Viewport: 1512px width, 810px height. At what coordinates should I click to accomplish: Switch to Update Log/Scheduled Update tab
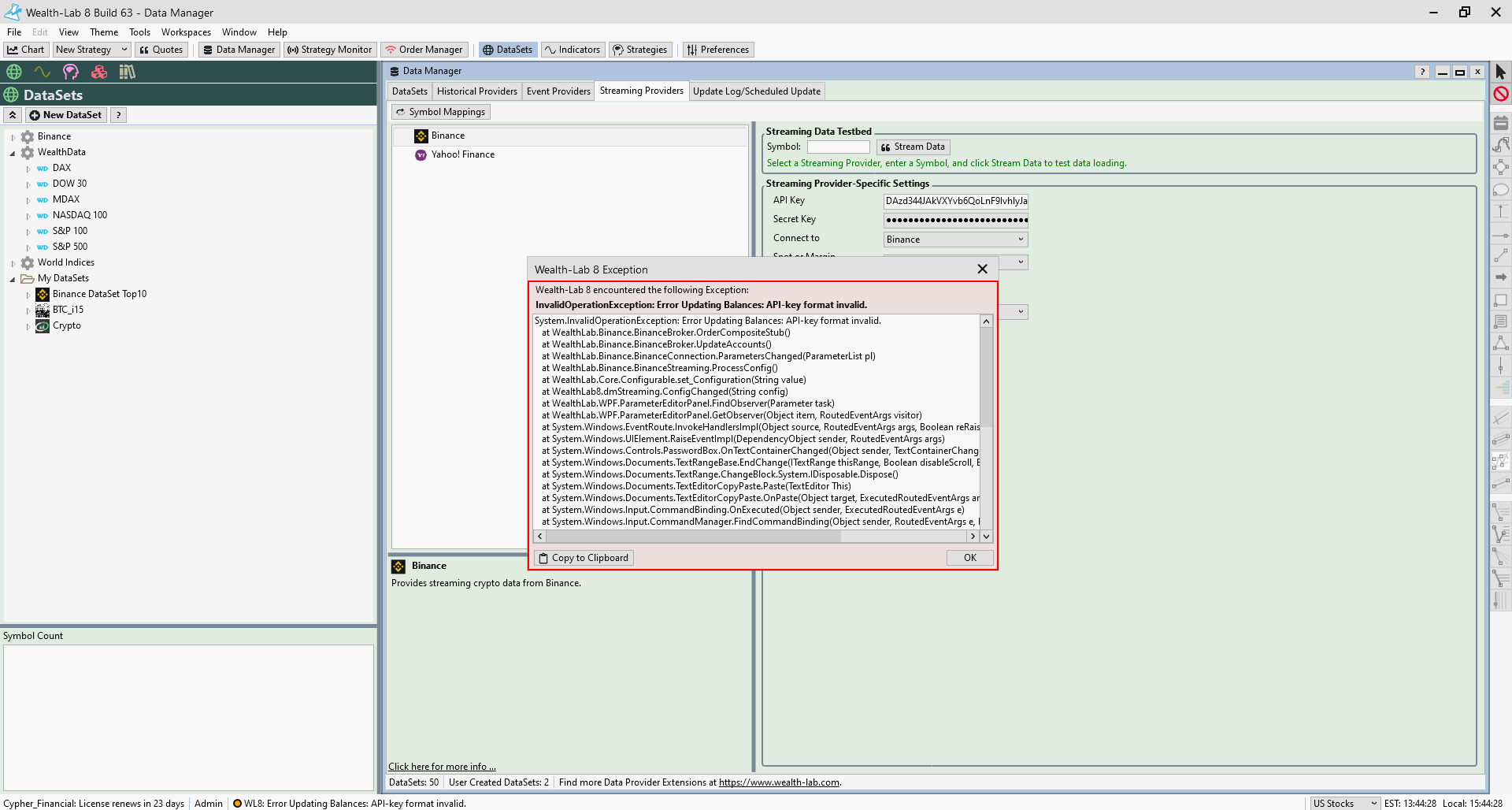point(757,91)
